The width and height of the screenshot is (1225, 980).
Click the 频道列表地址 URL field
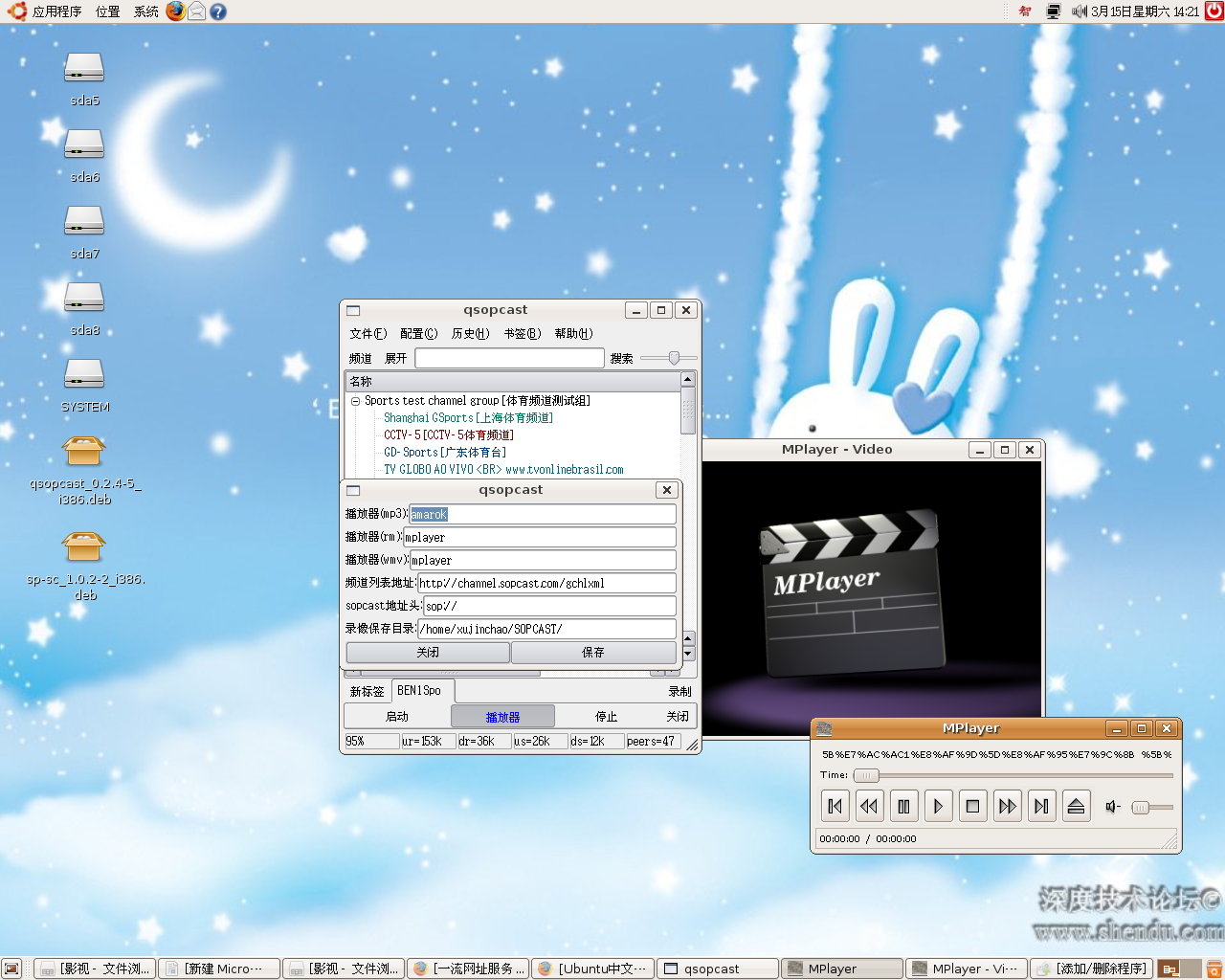click(546, 583)
